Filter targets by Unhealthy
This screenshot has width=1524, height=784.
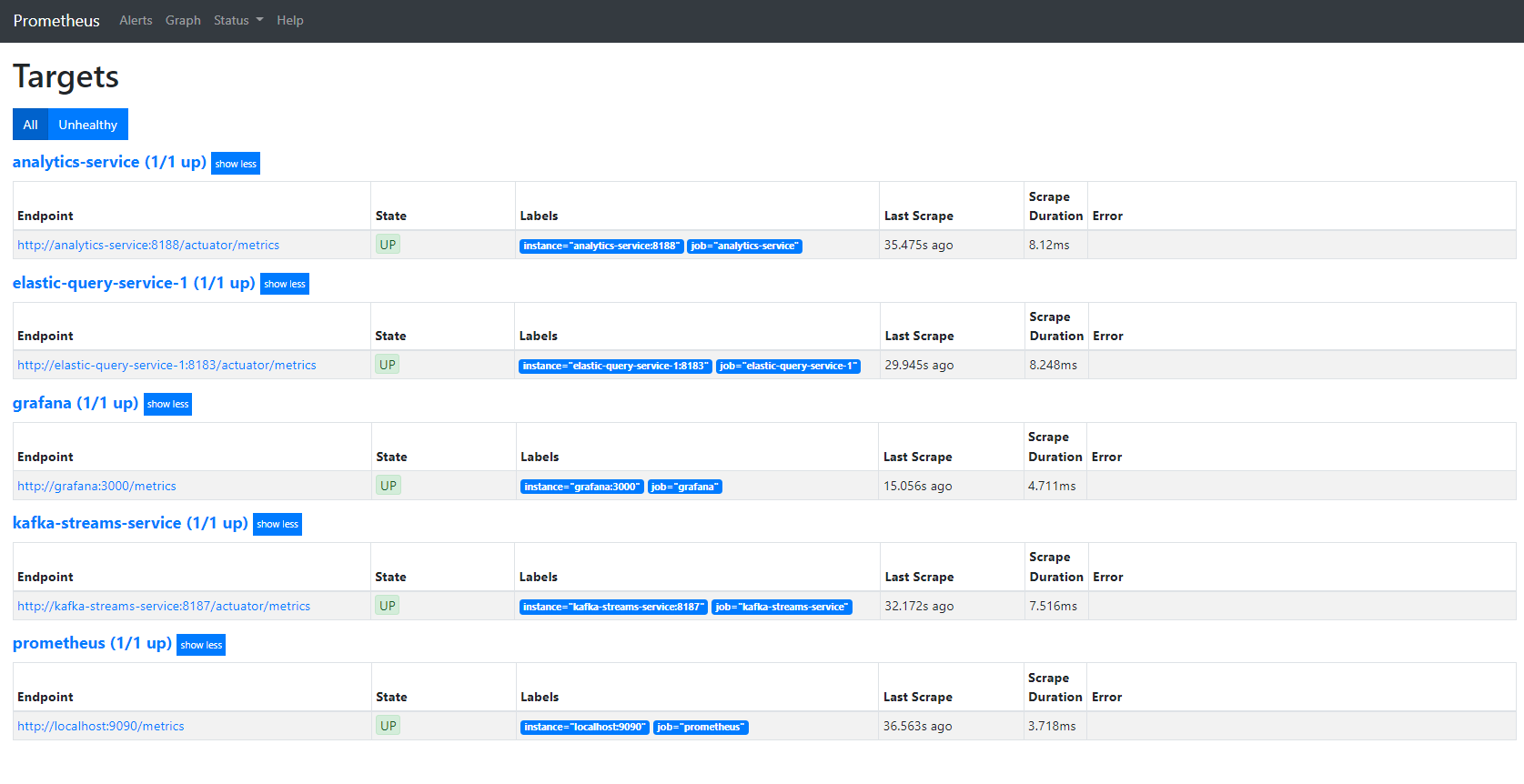pyautogui.click(x=87, y=125)
